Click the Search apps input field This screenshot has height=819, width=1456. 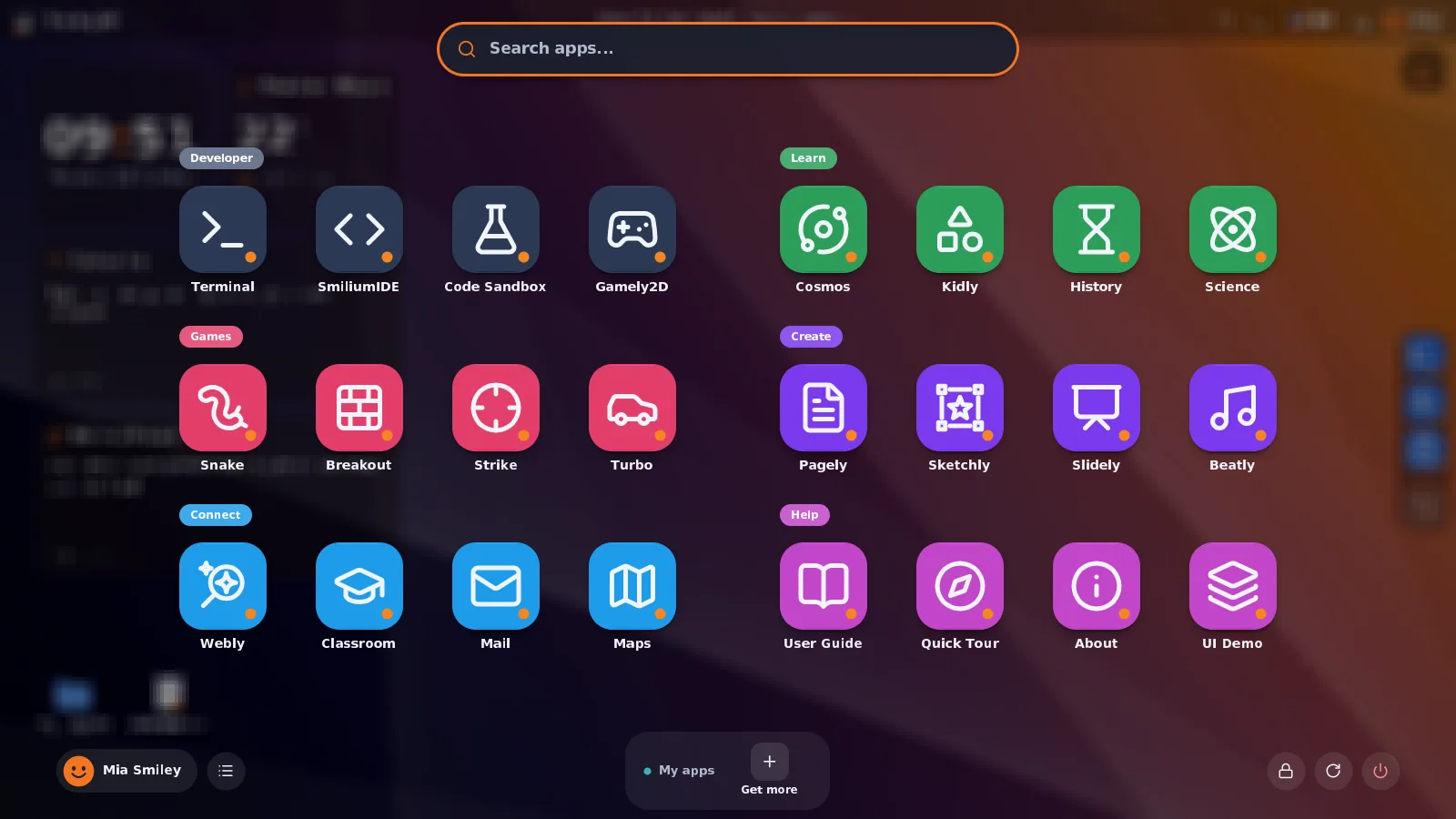(728, 49)
